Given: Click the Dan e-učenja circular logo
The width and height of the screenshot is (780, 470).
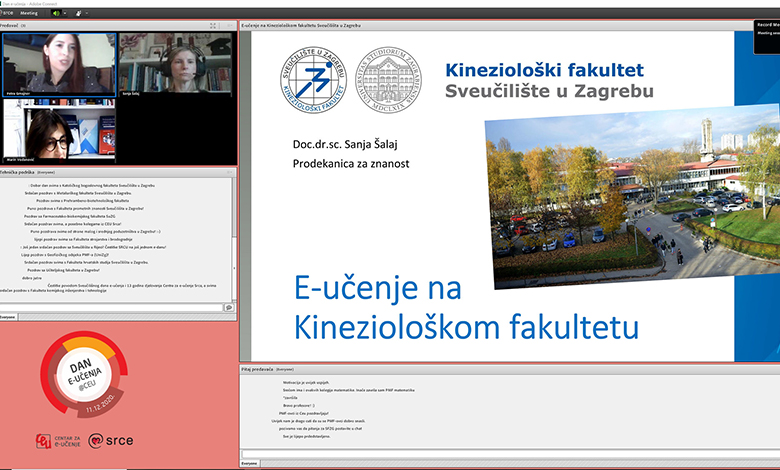Looking at the screenshot, I should tap(84, 374).
